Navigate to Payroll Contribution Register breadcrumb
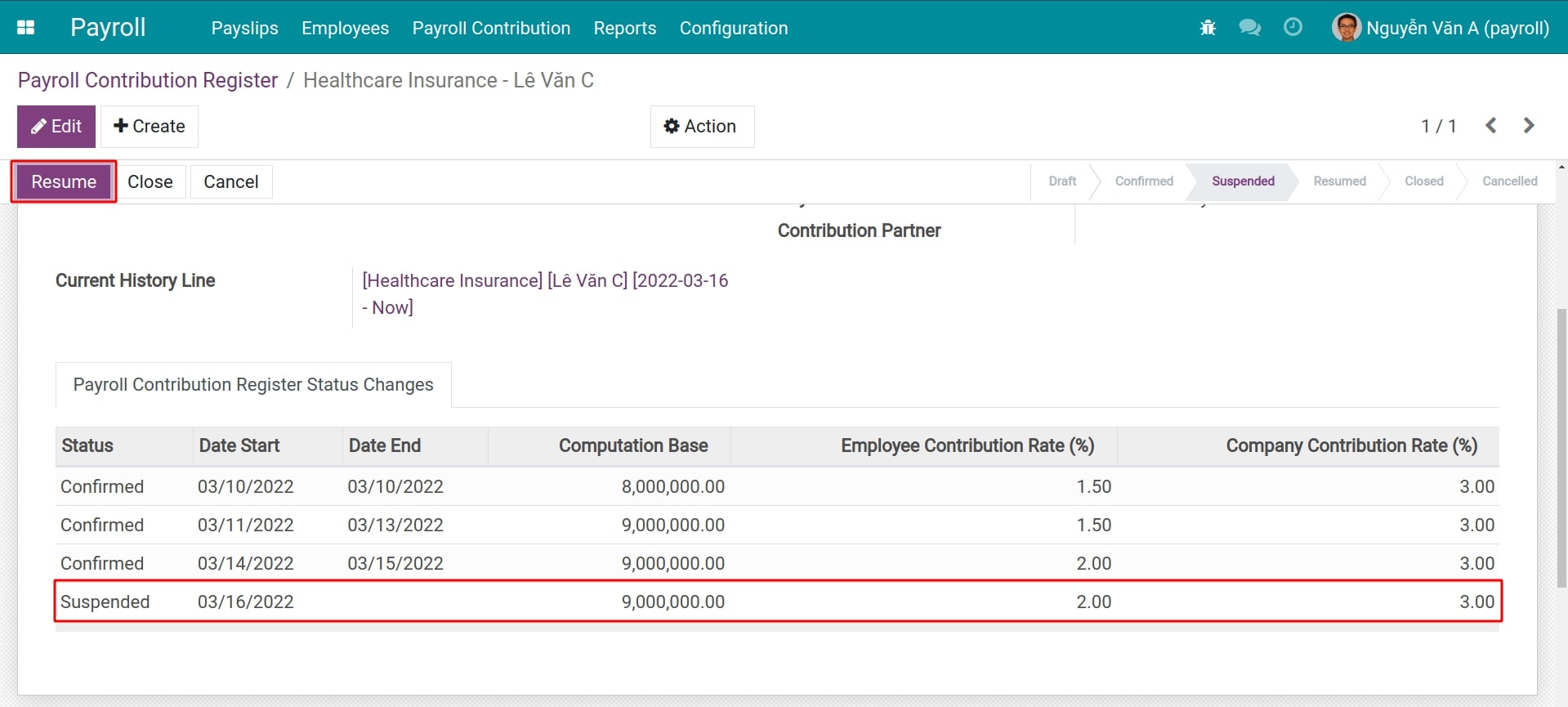The width and height of the screenshot is (1568, 707). coord(148,80)
